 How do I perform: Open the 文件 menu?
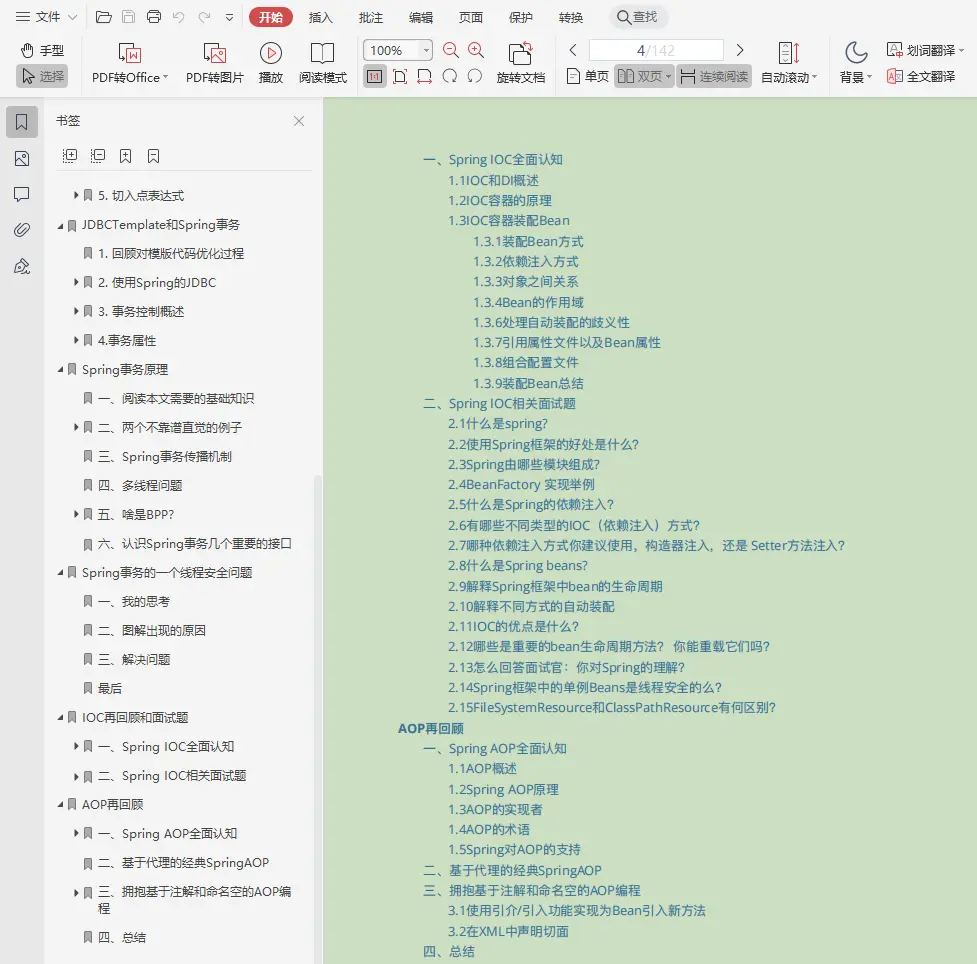pos(46,17)
